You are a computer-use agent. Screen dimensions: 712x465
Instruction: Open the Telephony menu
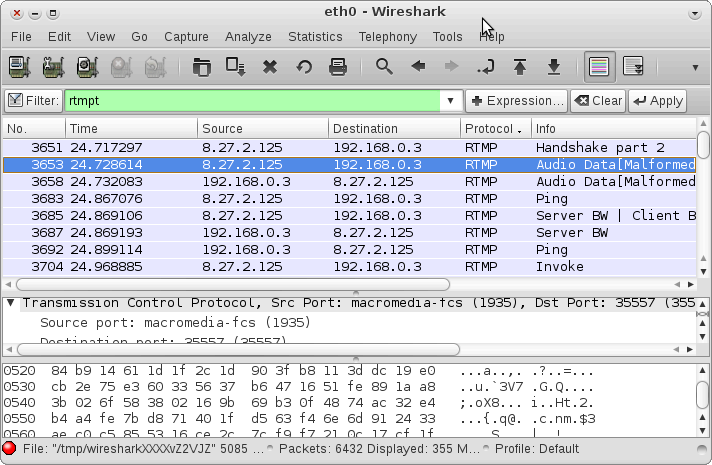click(x=387, y=36)
